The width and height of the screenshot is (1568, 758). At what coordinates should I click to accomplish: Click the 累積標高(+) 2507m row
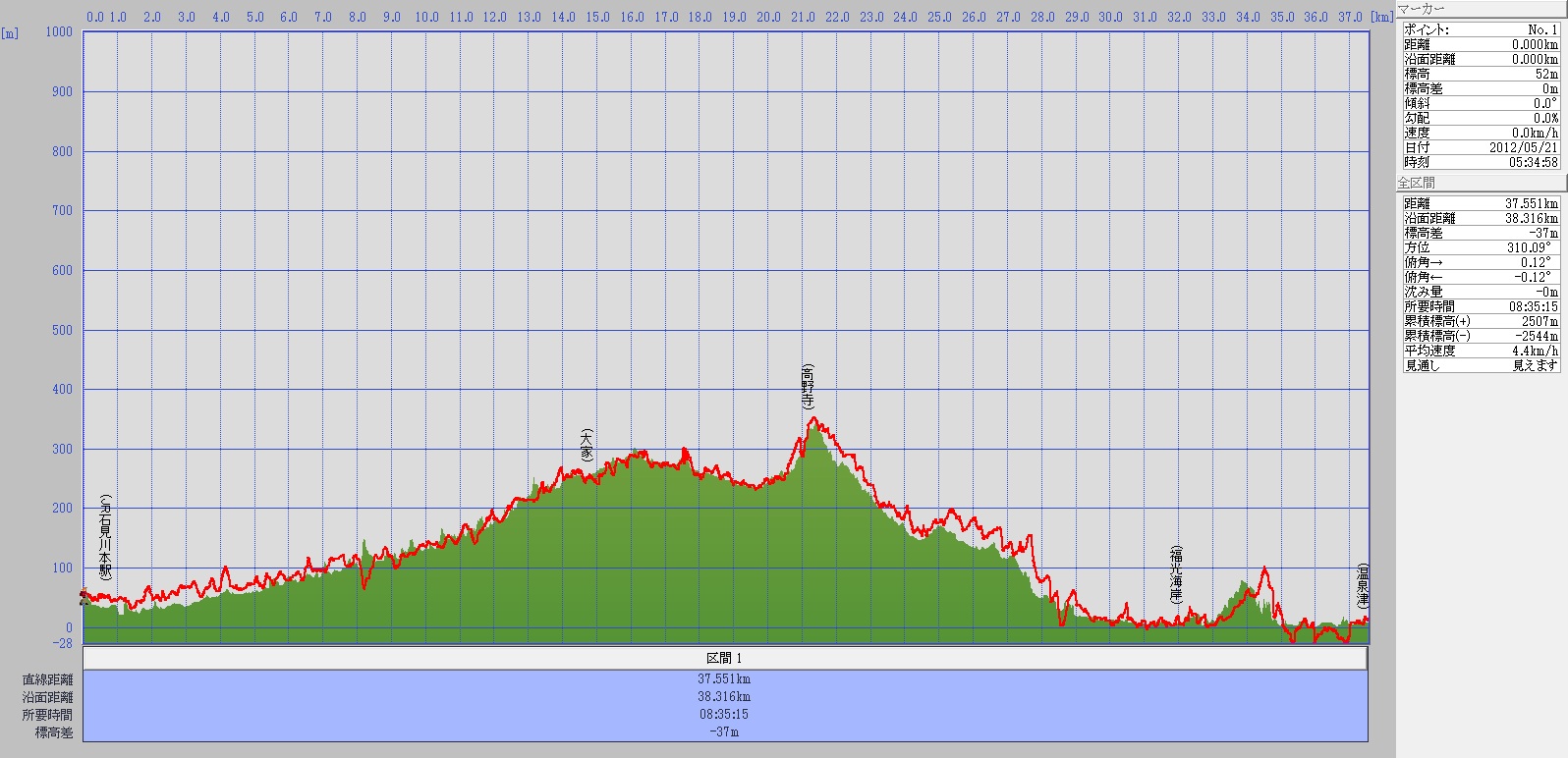[1481, 321]
